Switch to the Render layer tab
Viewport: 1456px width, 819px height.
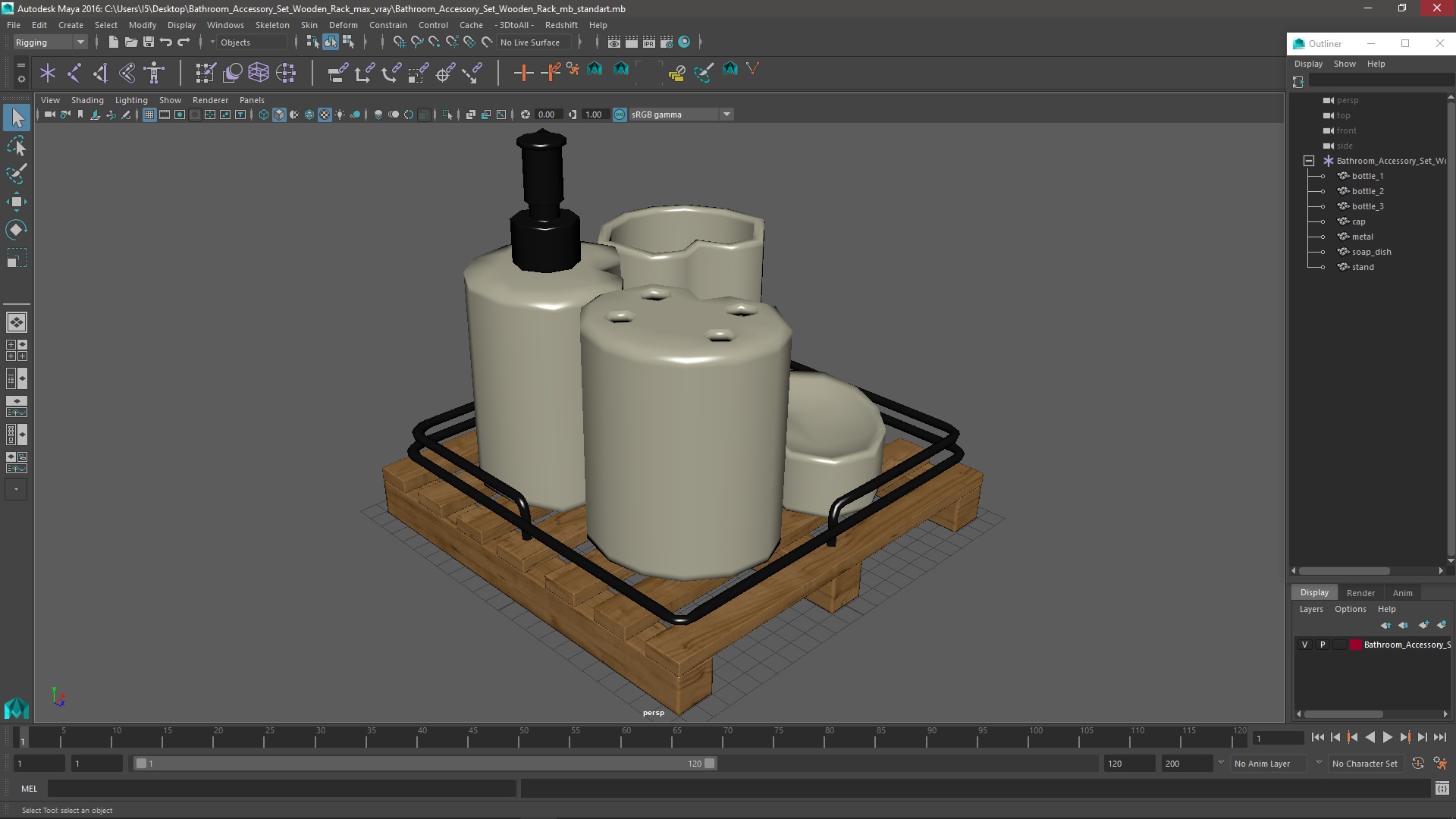[1360, 593]
